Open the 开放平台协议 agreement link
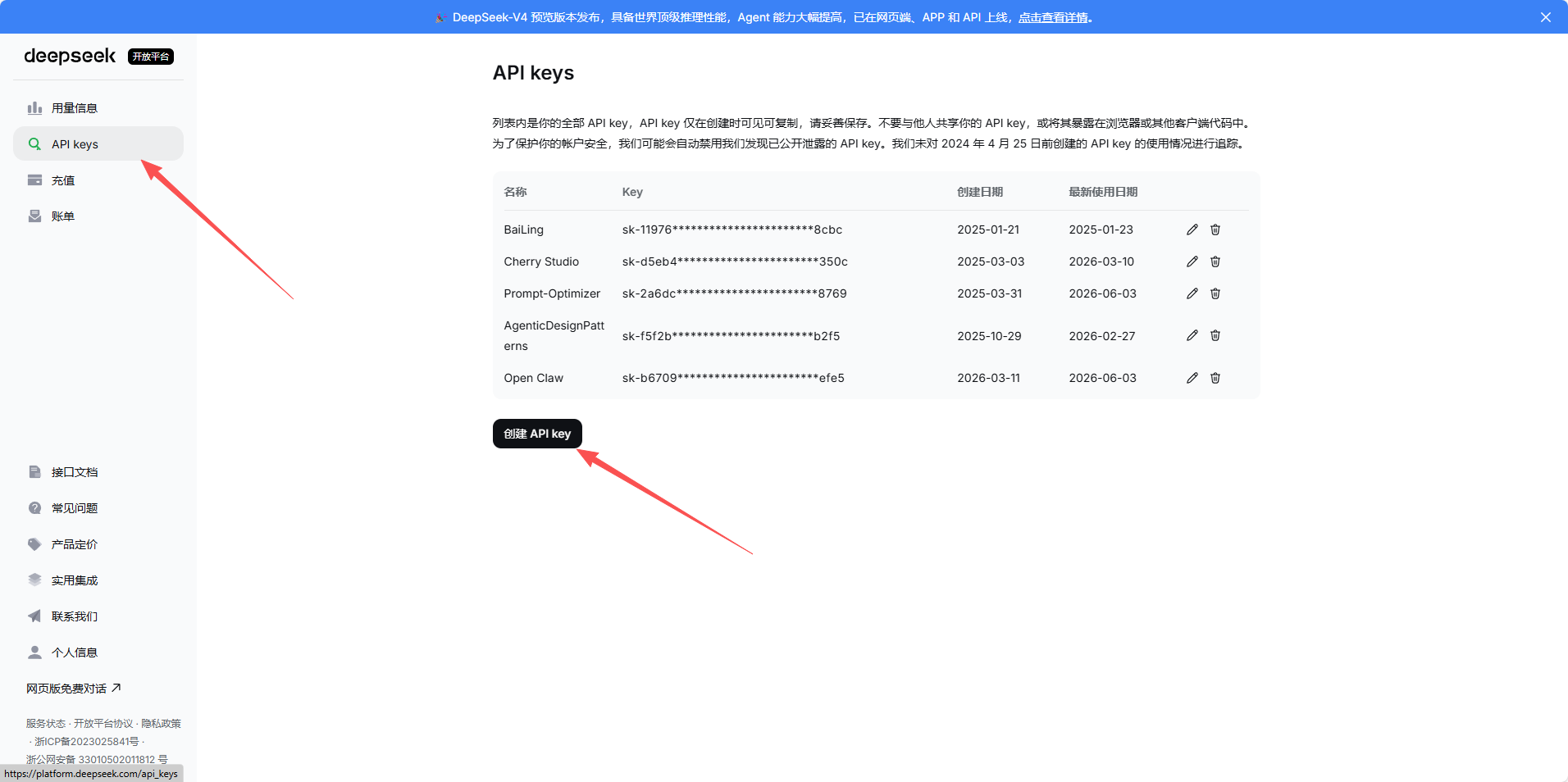Screen dimensions: 1568x782 pyautogui.click(x=103, y=724)
